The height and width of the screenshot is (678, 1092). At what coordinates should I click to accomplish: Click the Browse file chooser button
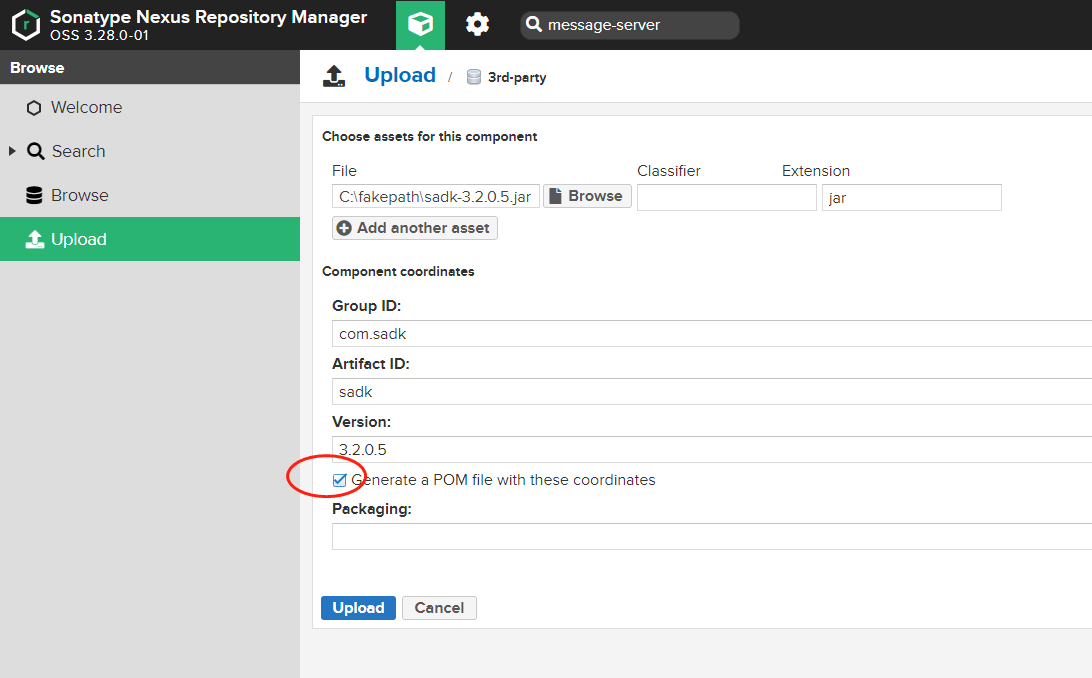tap(587, 196)
